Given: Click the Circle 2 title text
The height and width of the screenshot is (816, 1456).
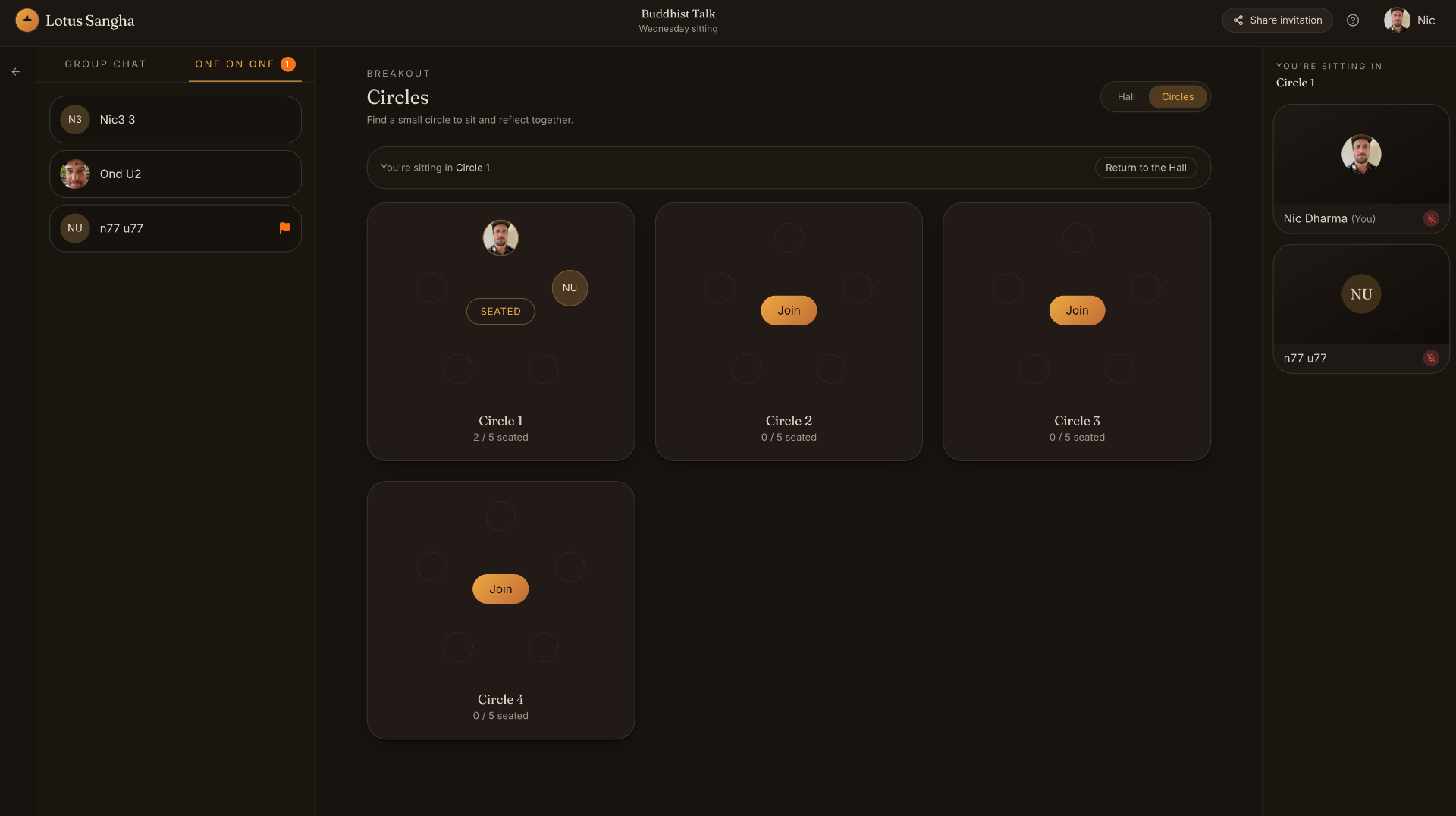Looking at the screenshot, I should [x=789, y=421].
